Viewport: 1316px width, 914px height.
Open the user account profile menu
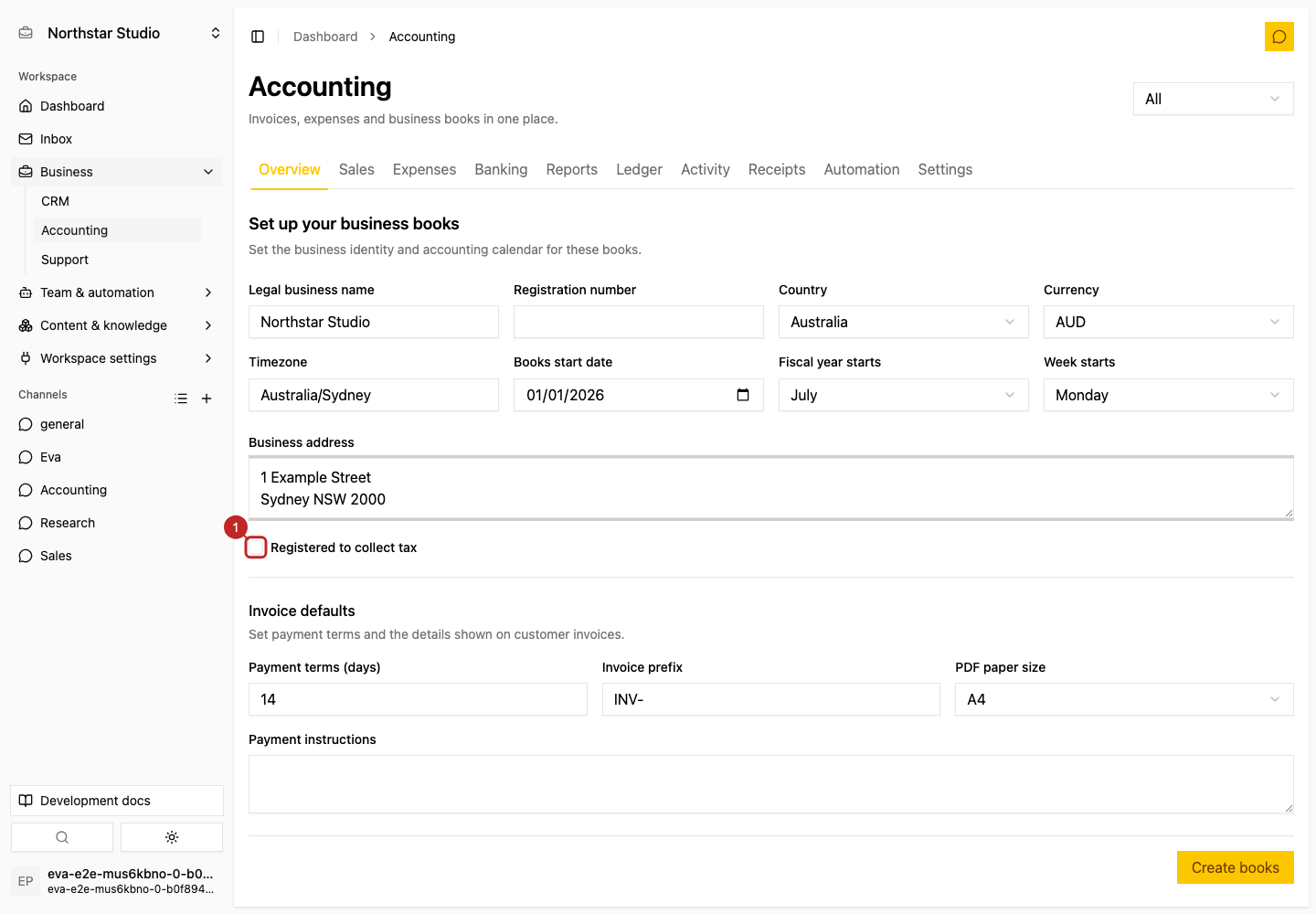pyautogui.click(x=117, y=881)
